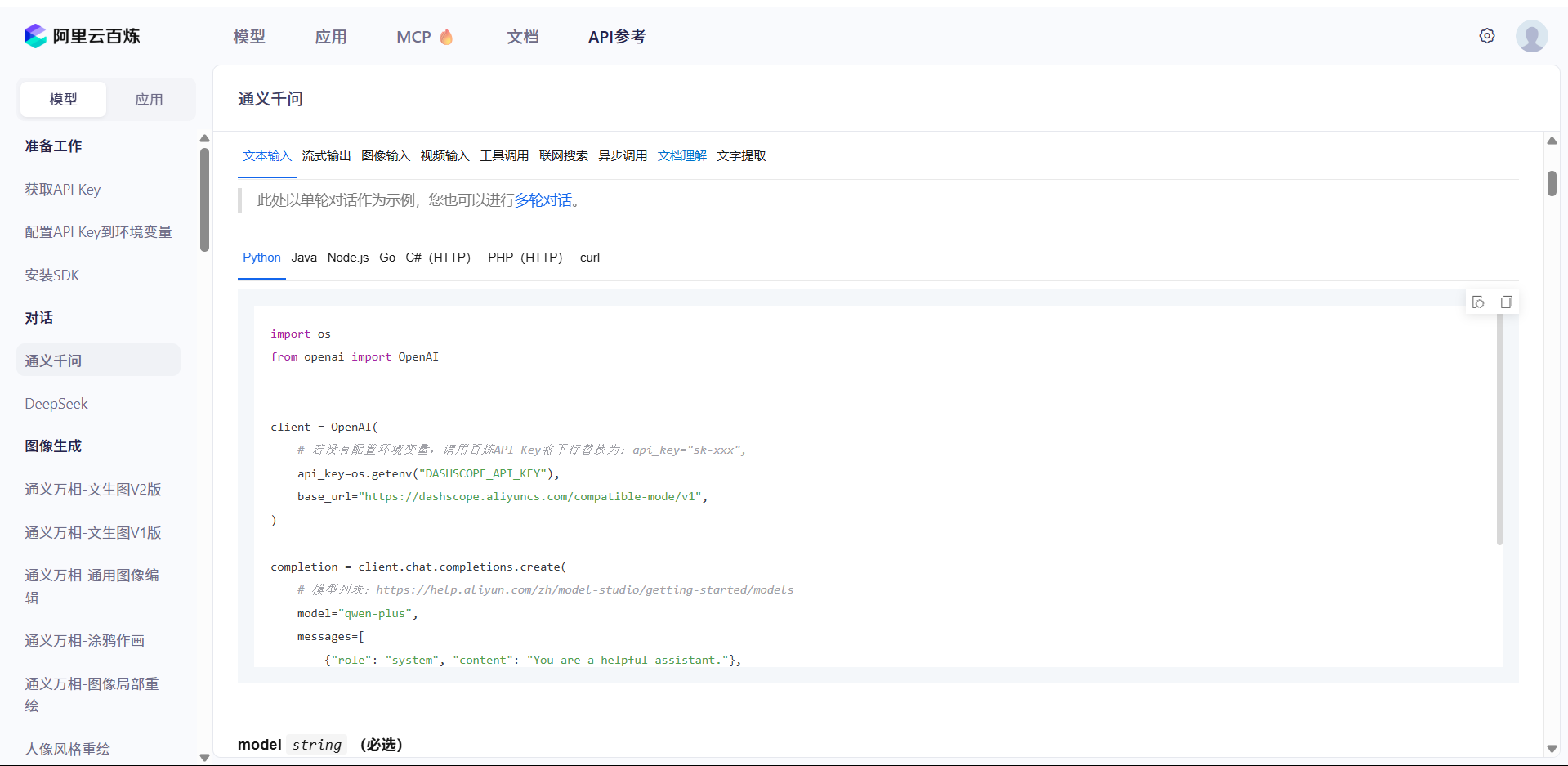
Task: Select the Java language tab
Action: (x=304, y=258)
